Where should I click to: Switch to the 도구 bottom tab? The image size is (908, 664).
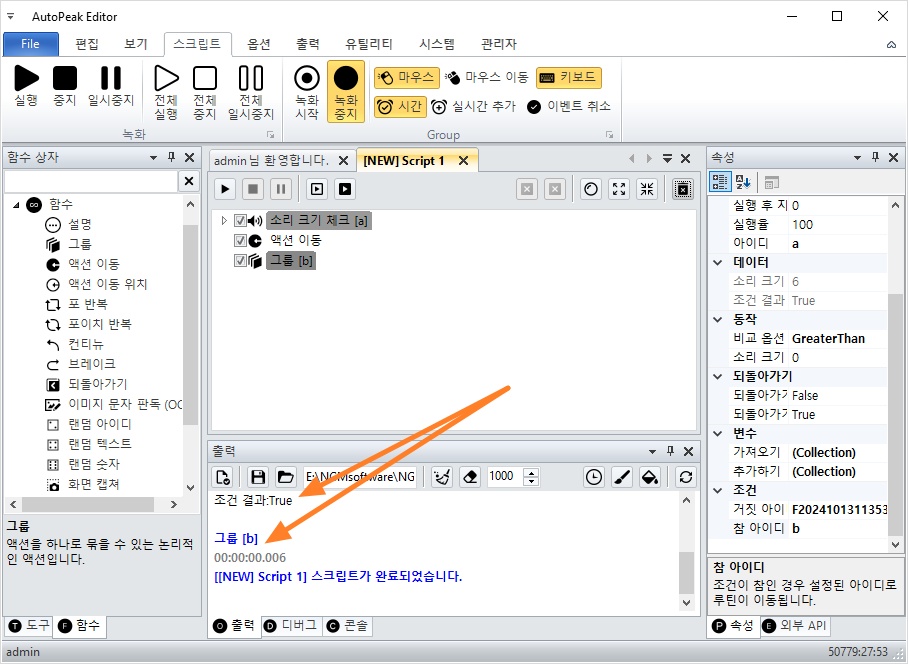click(30, 626)
